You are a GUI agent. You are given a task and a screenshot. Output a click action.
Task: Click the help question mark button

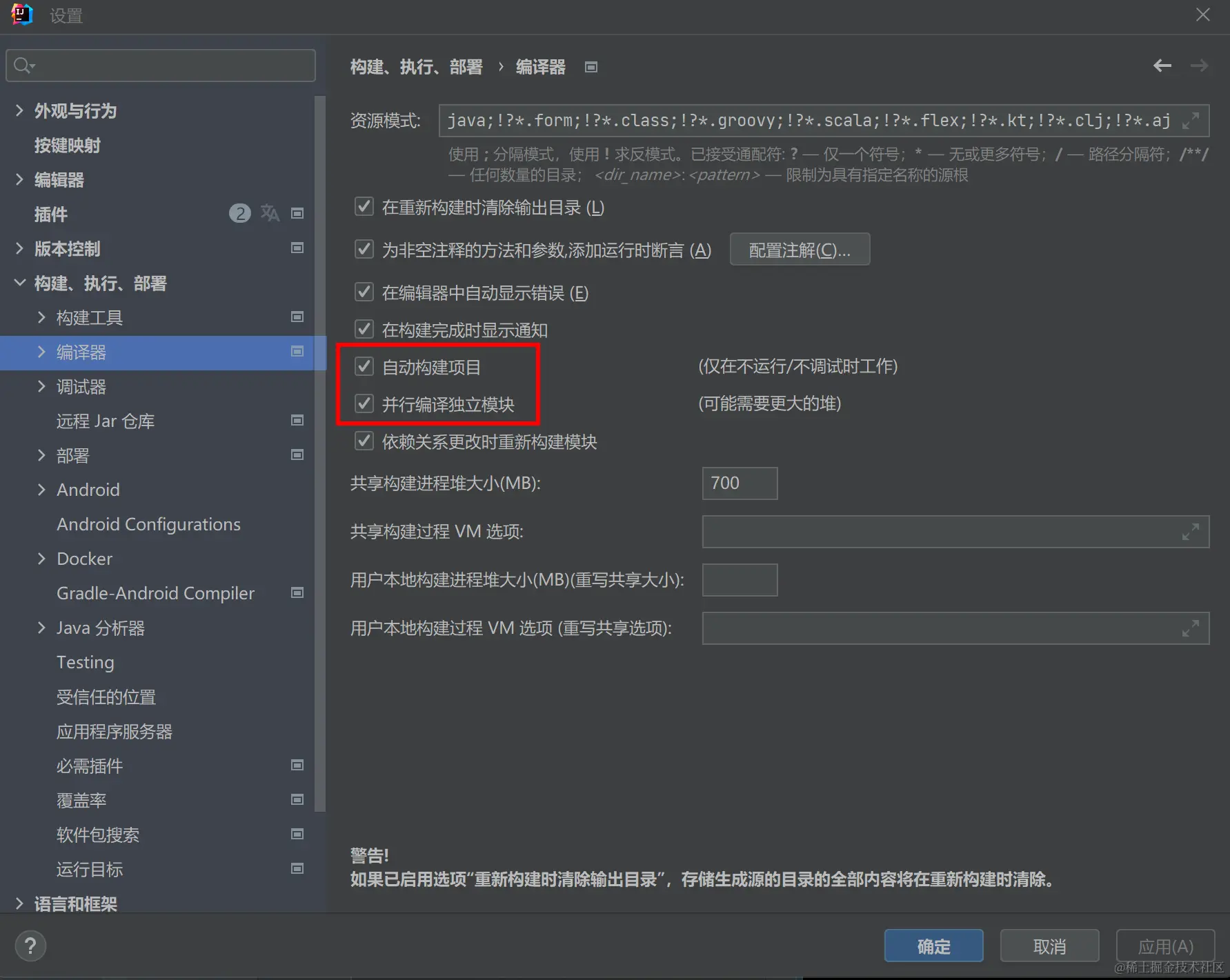point(30,946)
